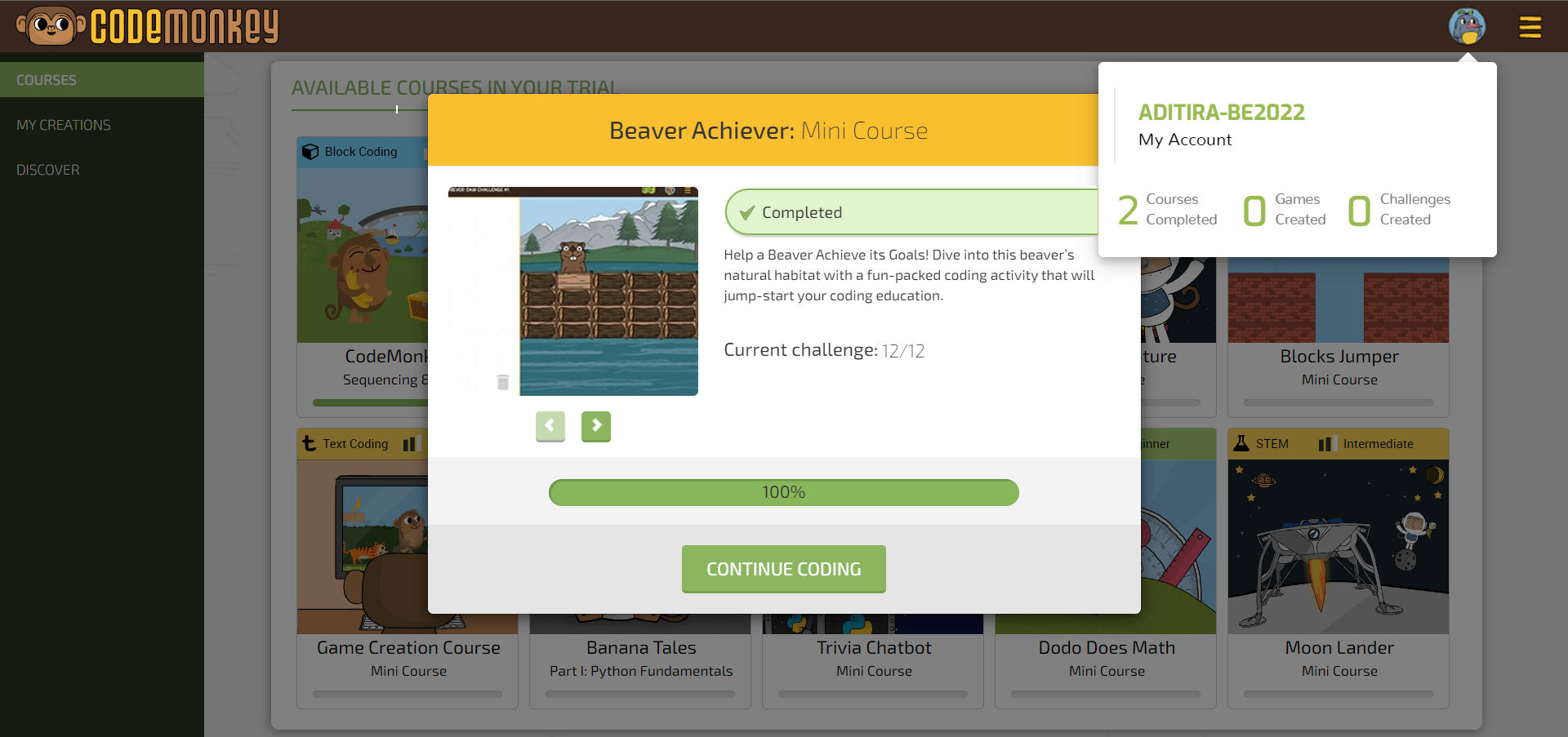Image resolution: width=1568 pixels, height=737 pixels.
Task: Open the hamburger menu icon
Action: [1530, 27]
